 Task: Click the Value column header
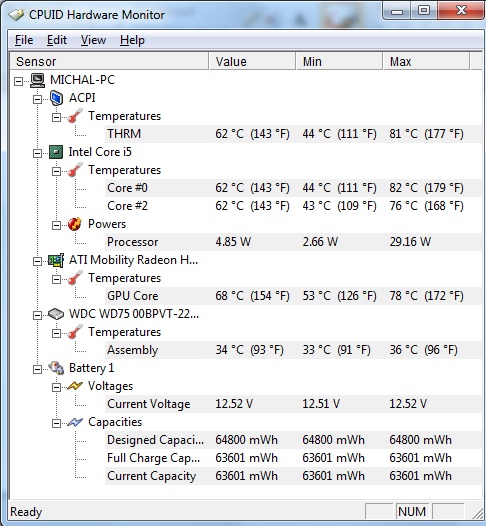(x=252, y=61)
